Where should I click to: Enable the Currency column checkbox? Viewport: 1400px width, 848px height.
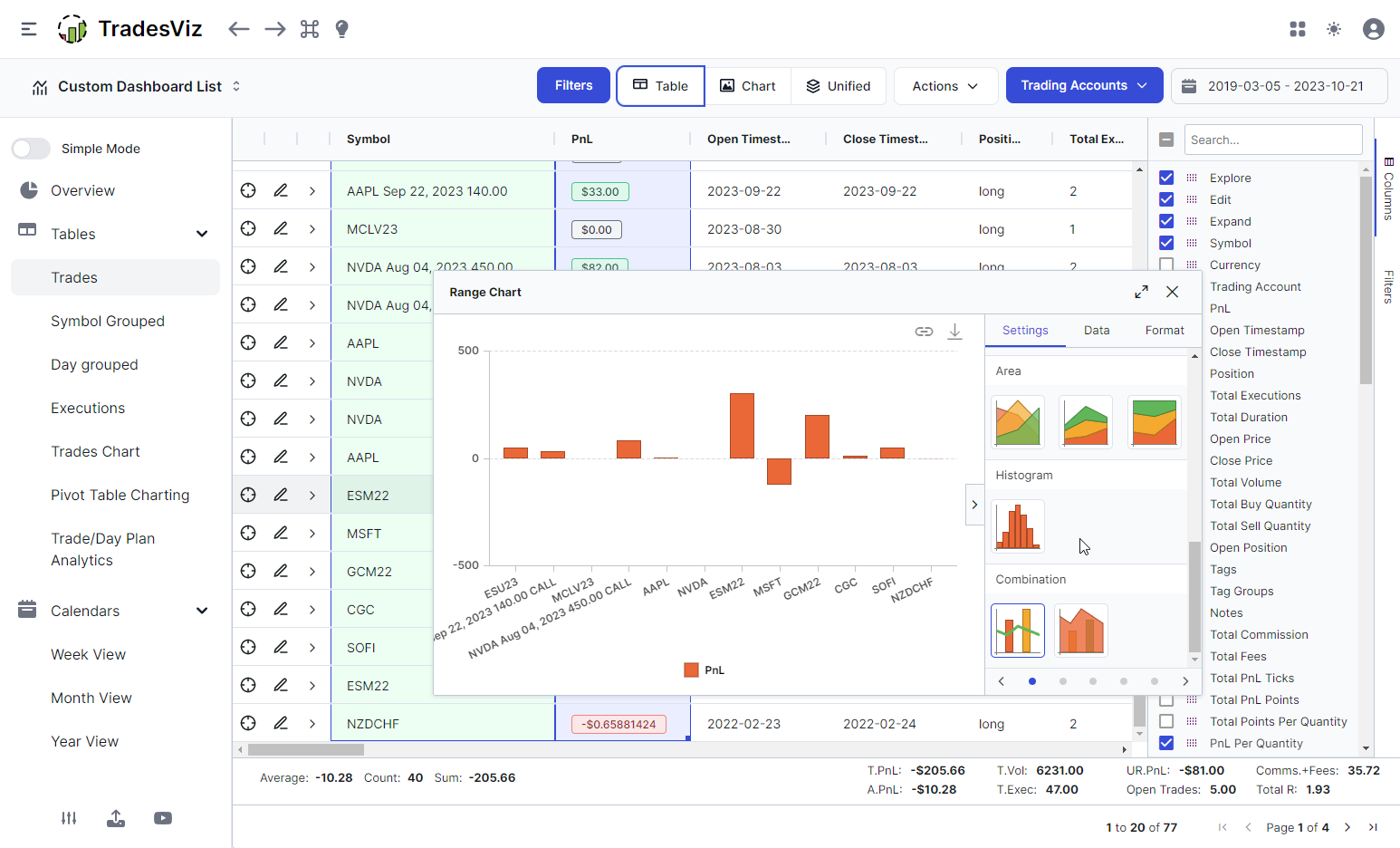pyautogui.click(x=1166, y=265)
